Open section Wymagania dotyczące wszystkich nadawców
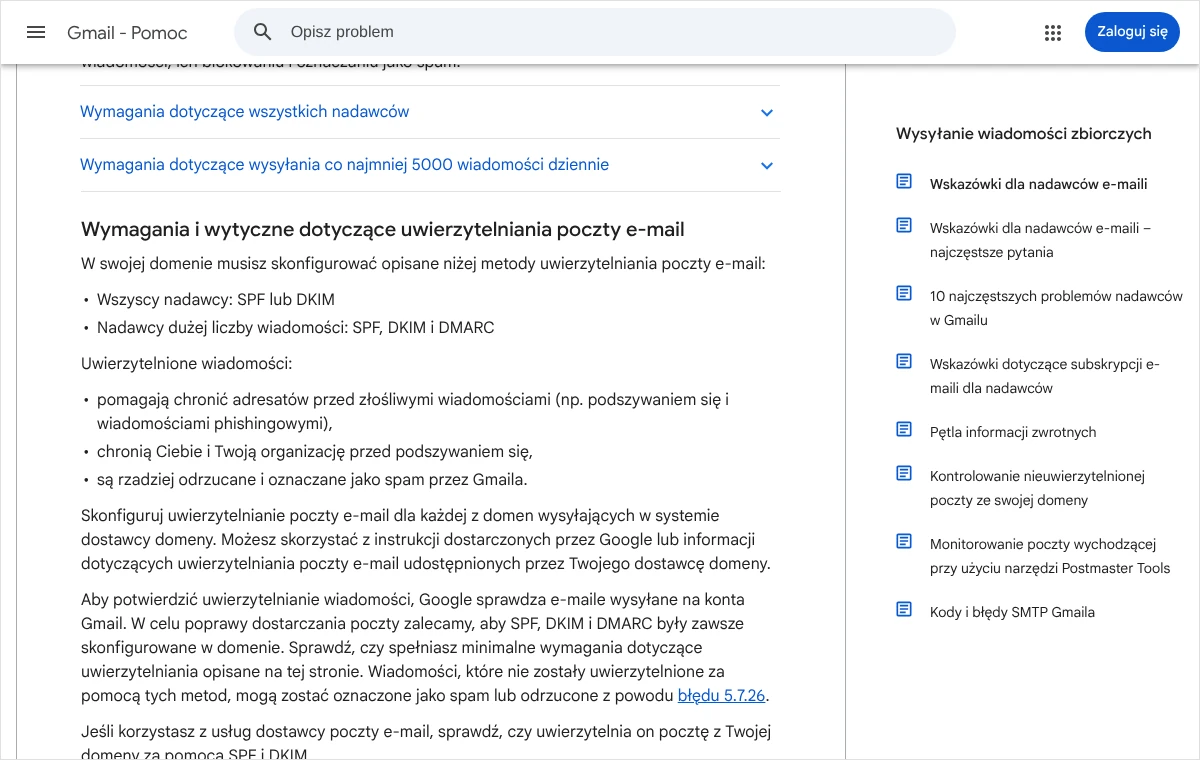This screenshot has height=760, width=1200. click(x=430, y=112)
